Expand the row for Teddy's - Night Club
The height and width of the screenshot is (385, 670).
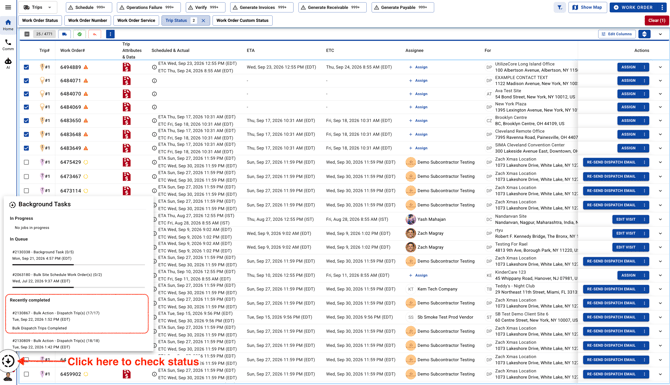point(660,289)
